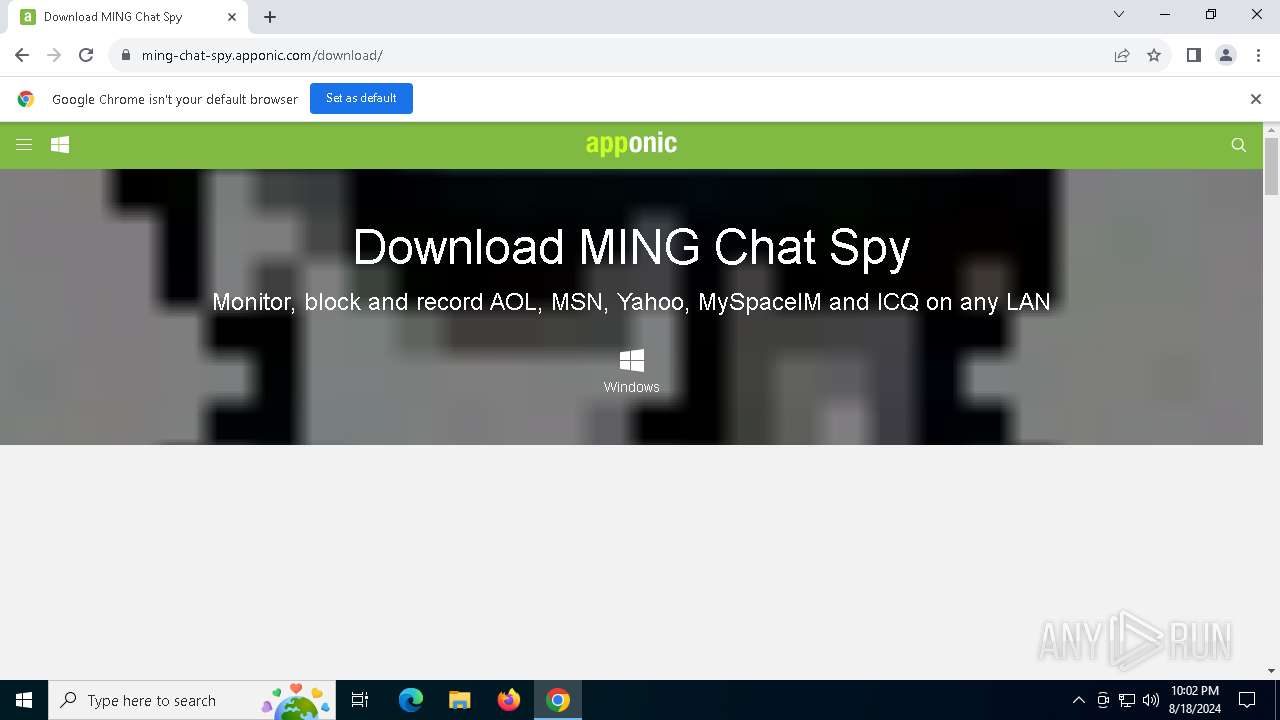This screenshot has height=720, width=1280.
Task: Click the address bar URL
Action: 262,55
